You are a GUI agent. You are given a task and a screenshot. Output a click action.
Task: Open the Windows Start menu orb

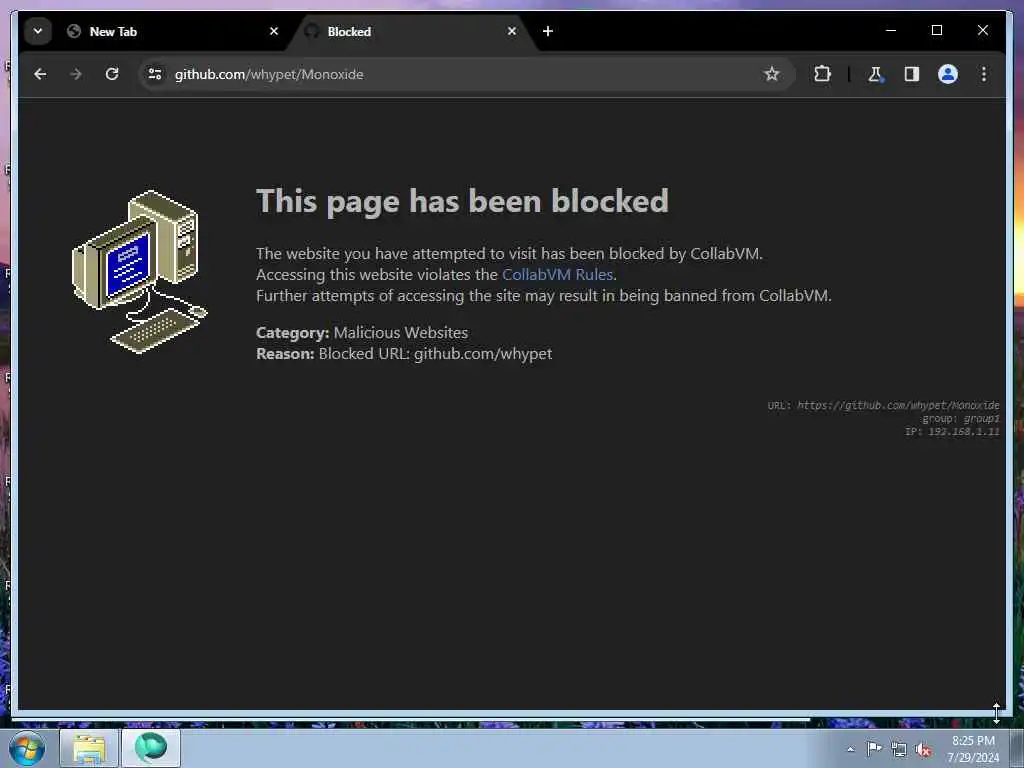[x=26, y=748]
